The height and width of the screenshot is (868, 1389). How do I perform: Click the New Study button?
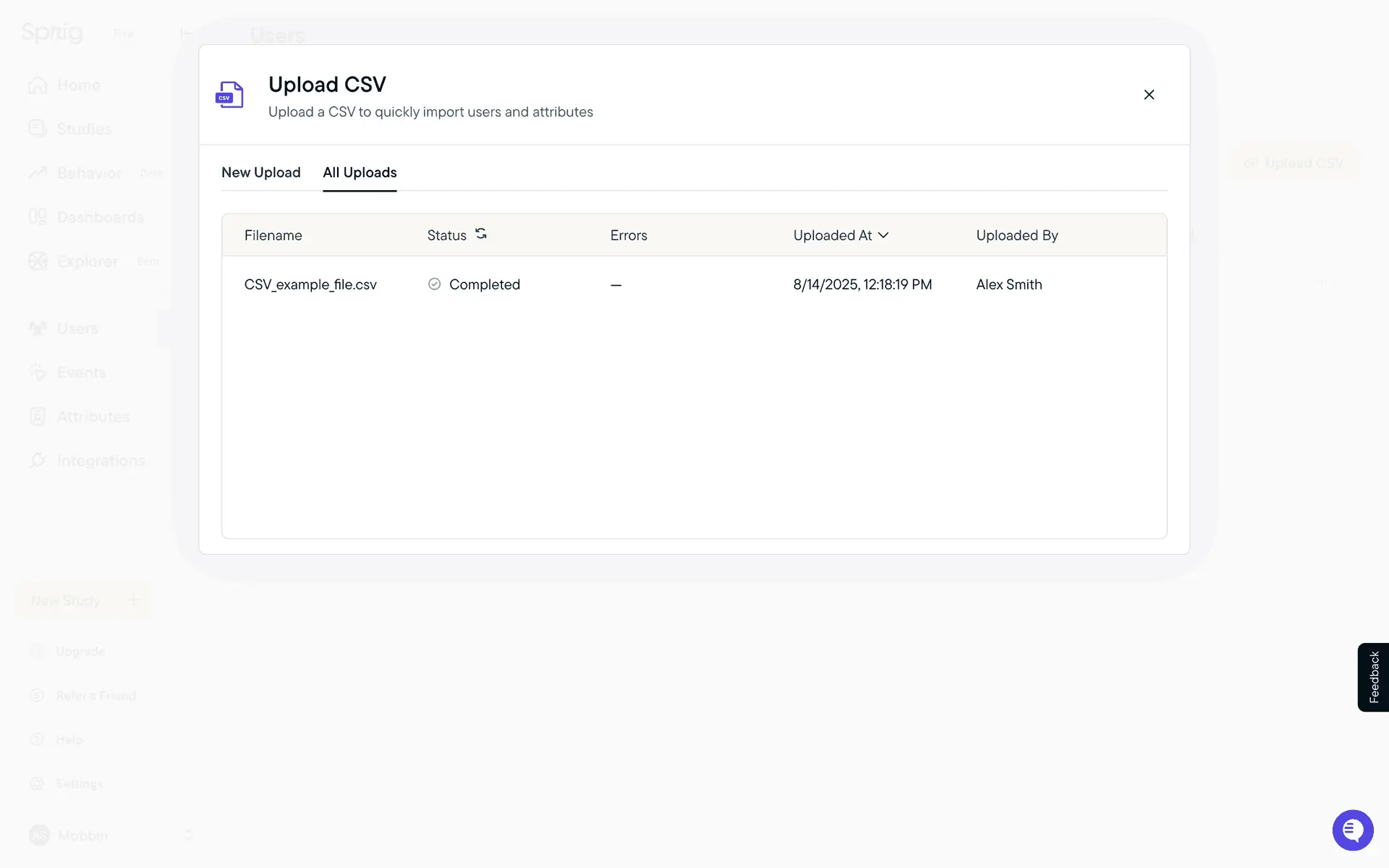83,600
